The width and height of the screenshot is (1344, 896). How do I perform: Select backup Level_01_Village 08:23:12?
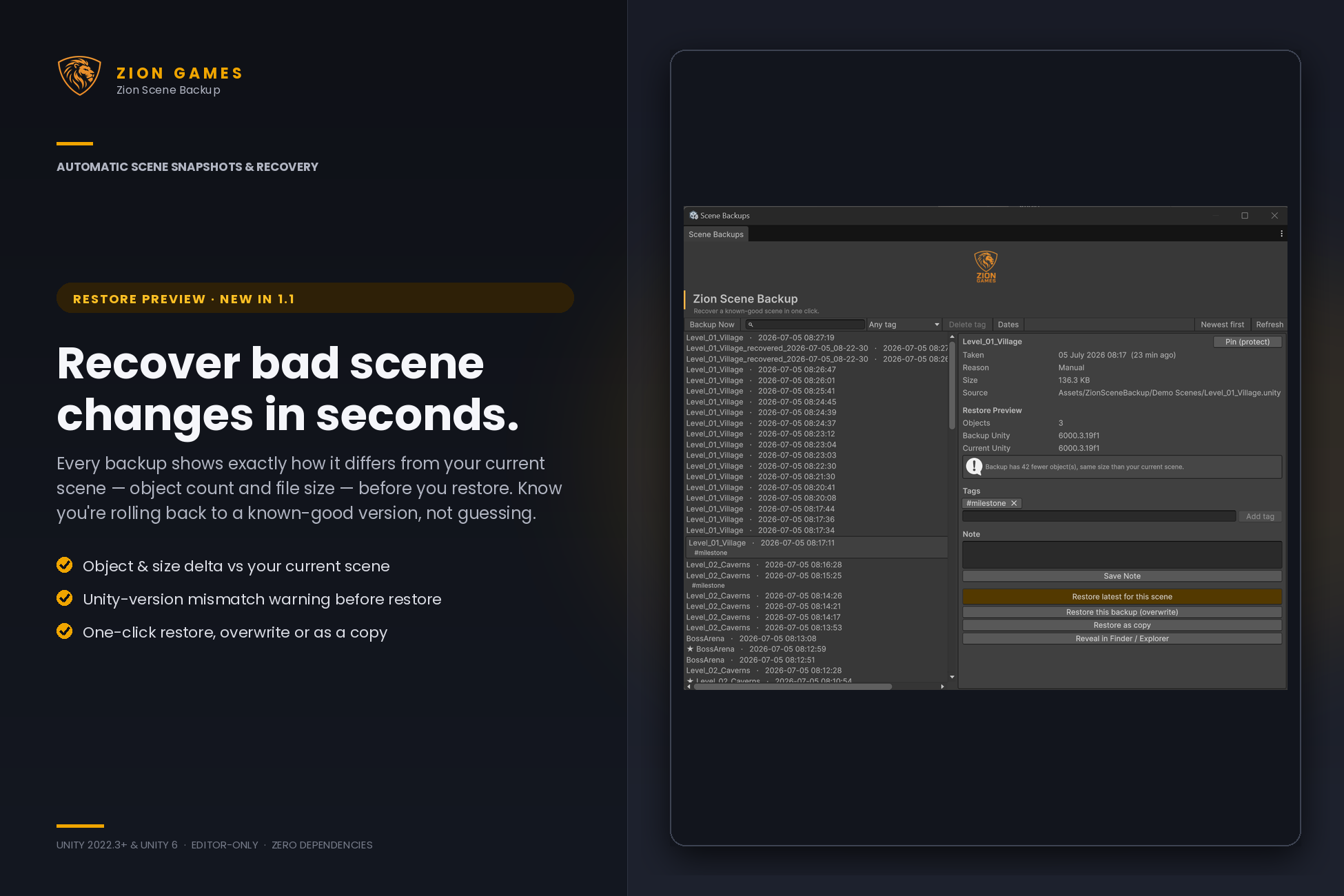[816, 434]
